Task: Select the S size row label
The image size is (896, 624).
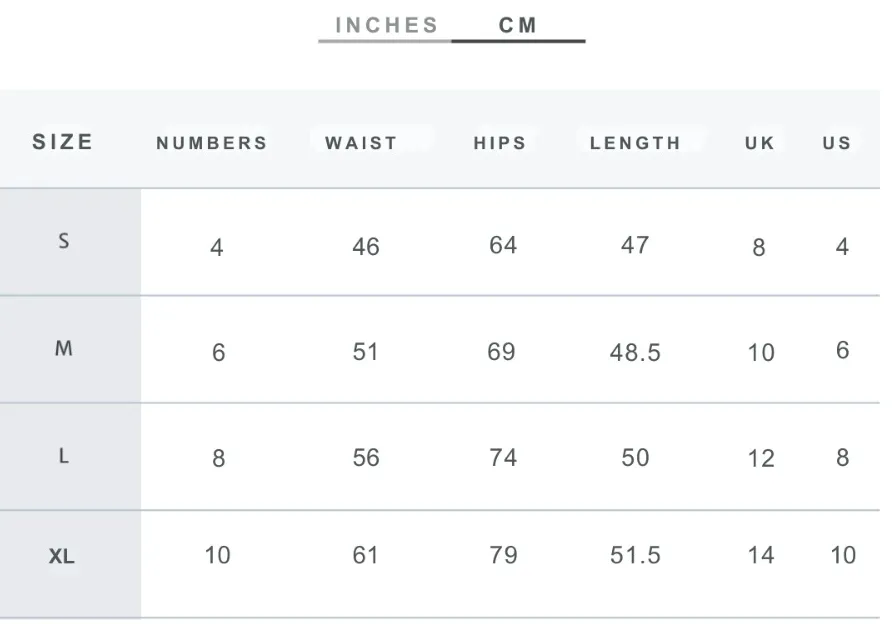Action: click(x=64, y=241)
